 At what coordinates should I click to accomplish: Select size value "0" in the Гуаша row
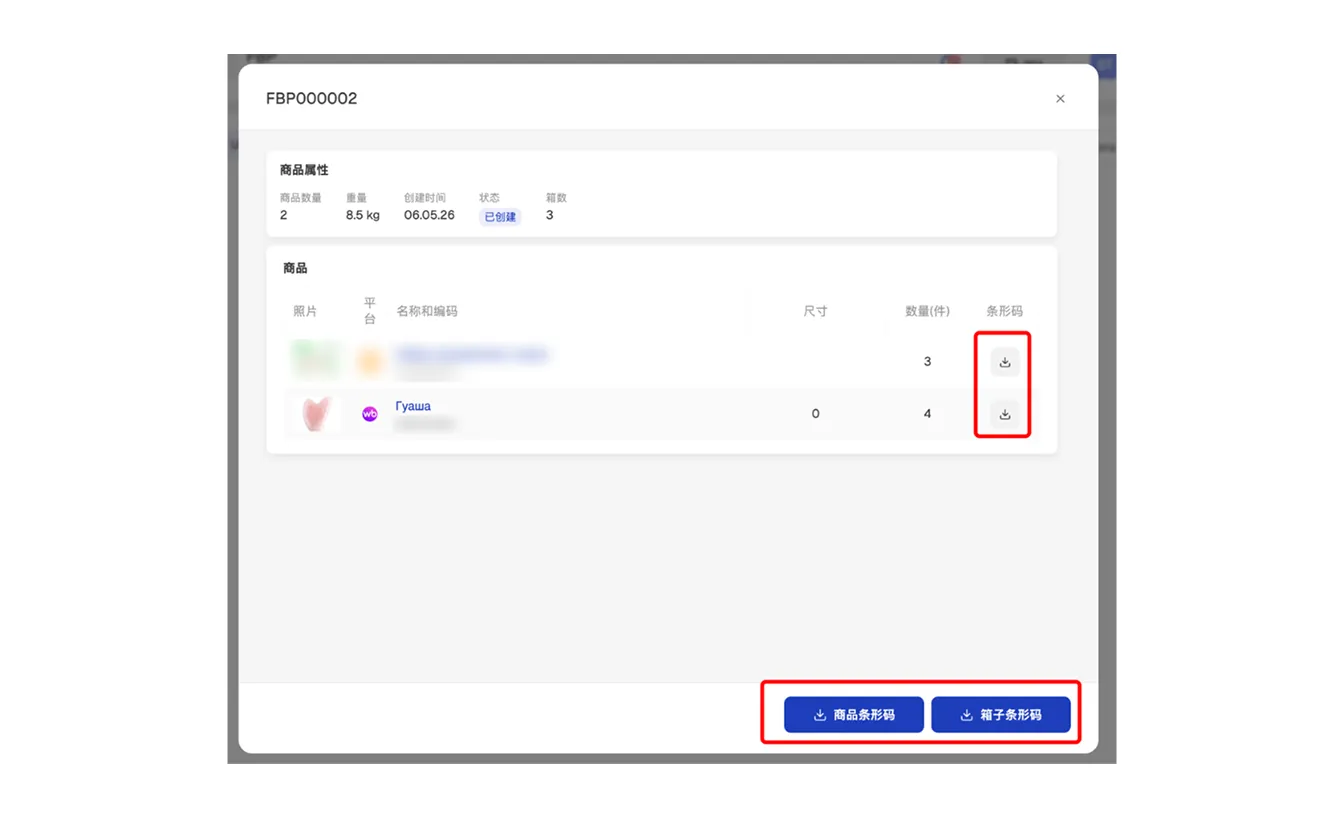[x=816, y=414]
